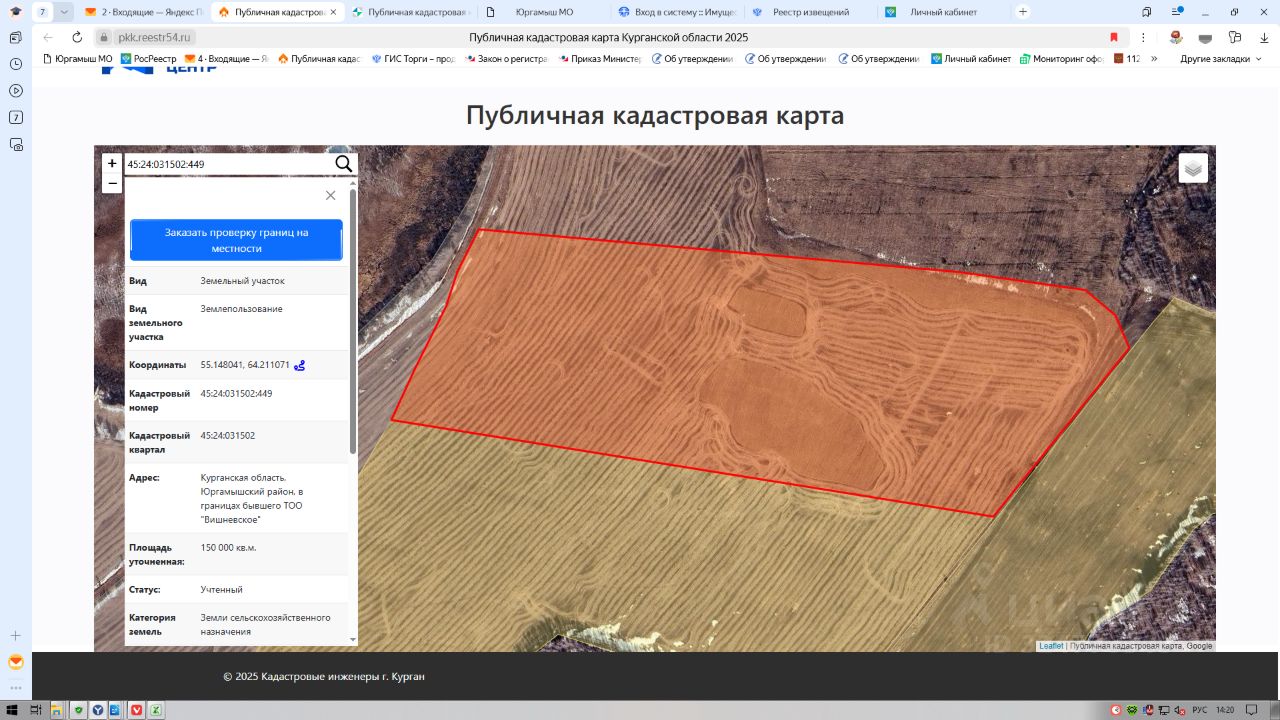Click the info panel vertical scrollbar
1280x720 pixels.
[x=352, y=320]
